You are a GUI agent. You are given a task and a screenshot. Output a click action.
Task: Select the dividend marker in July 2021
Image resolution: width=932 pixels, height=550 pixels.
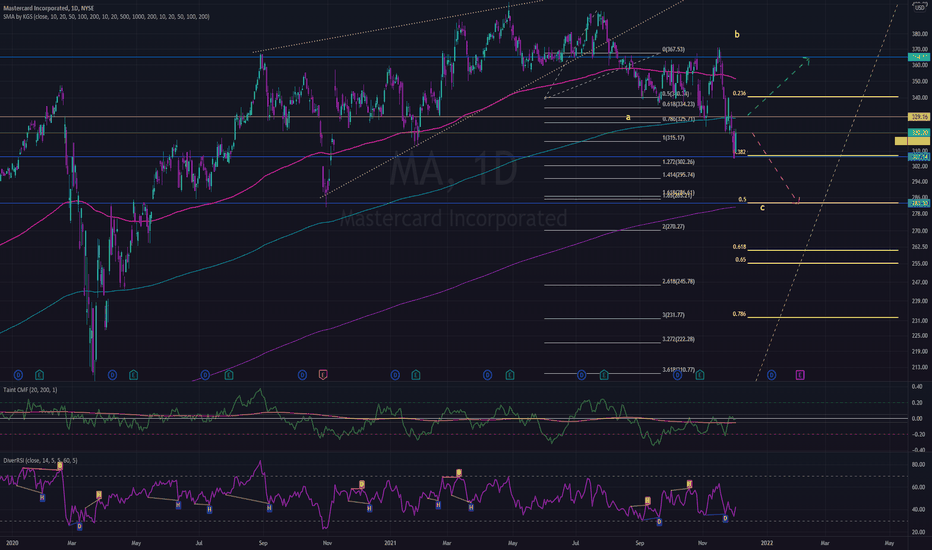pos(581,375)
